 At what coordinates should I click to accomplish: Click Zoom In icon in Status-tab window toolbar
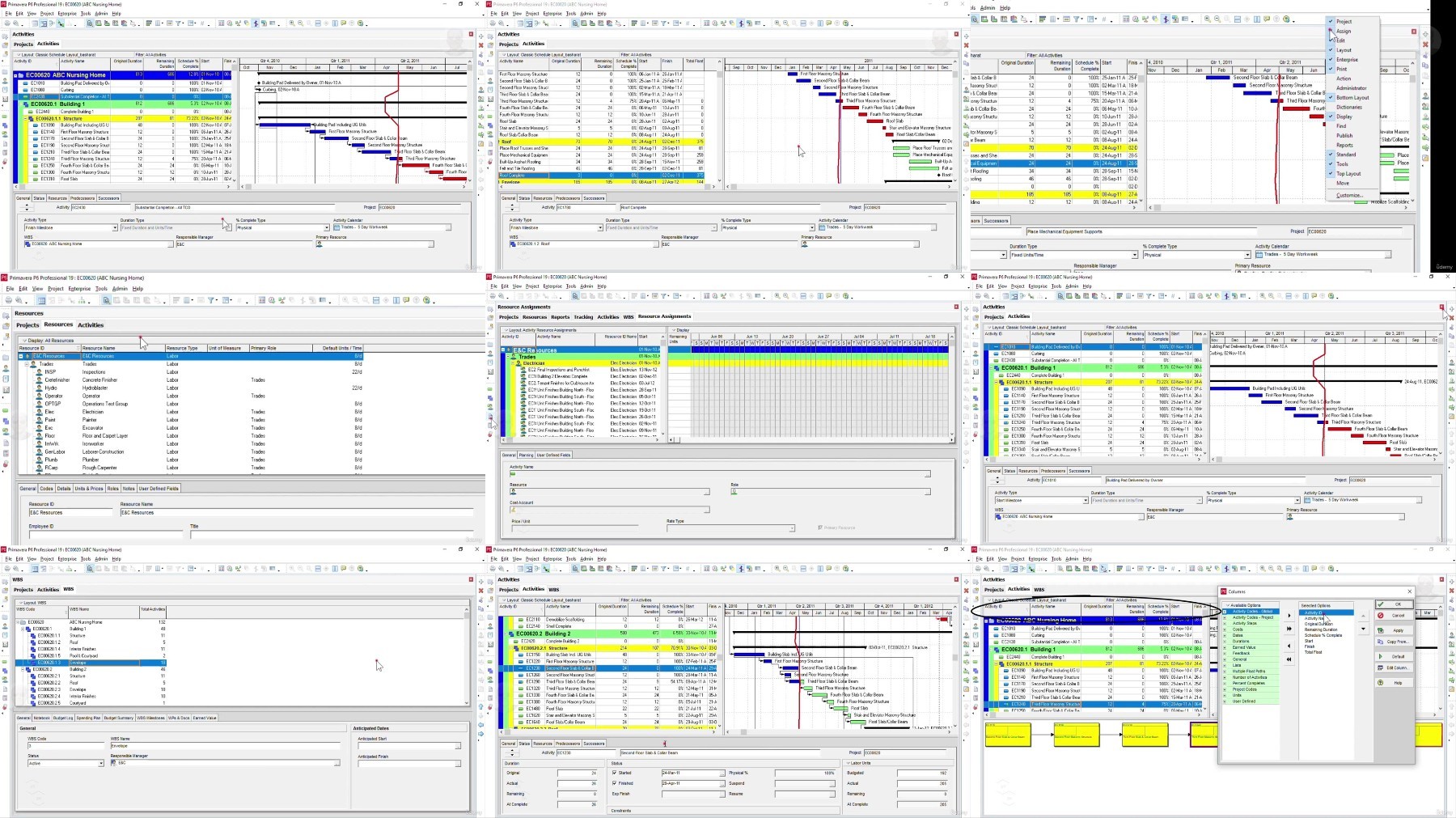click(x=777, y=568)
